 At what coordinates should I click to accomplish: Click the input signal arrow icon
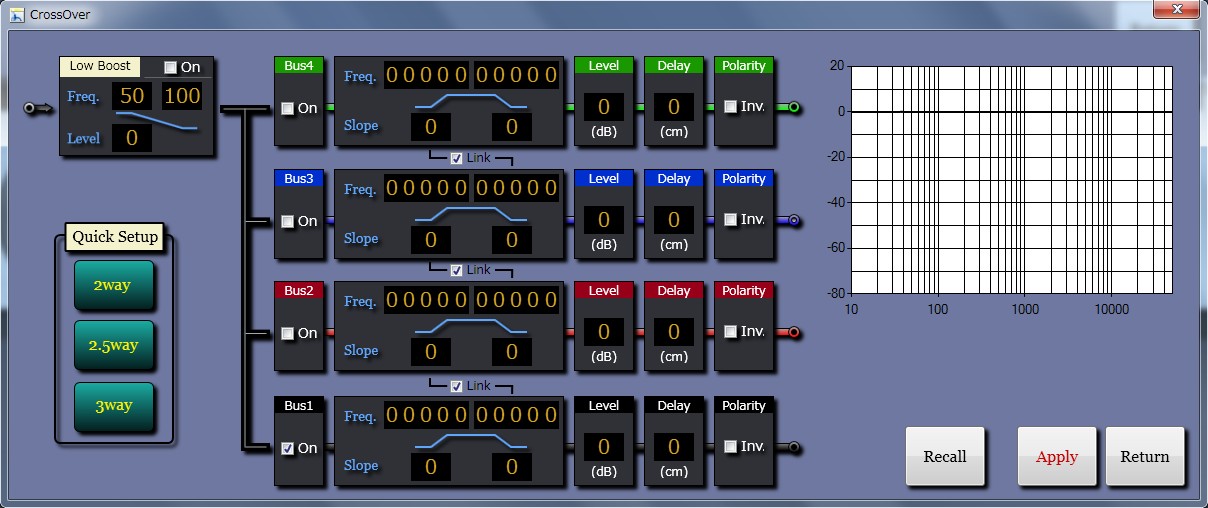click(38, 108)
